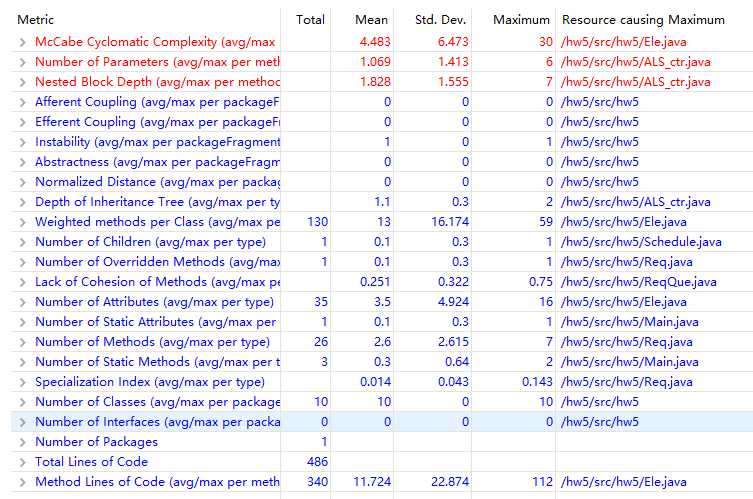Sort by the Total column header
753x499 pixels.
(310, 20)
